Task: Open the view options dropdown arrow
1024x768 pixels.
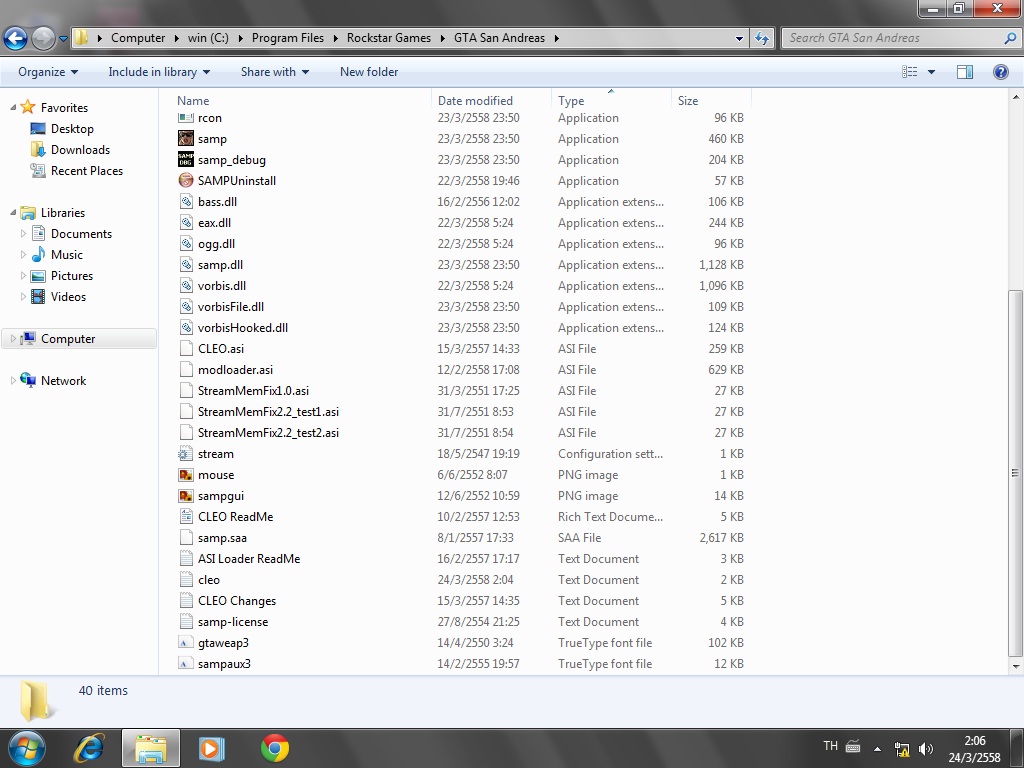Action: coord(931,72)
